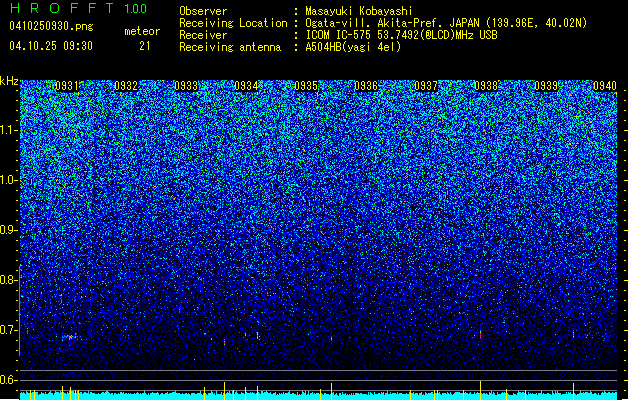Click the 'meteor' label

(142, 31)
